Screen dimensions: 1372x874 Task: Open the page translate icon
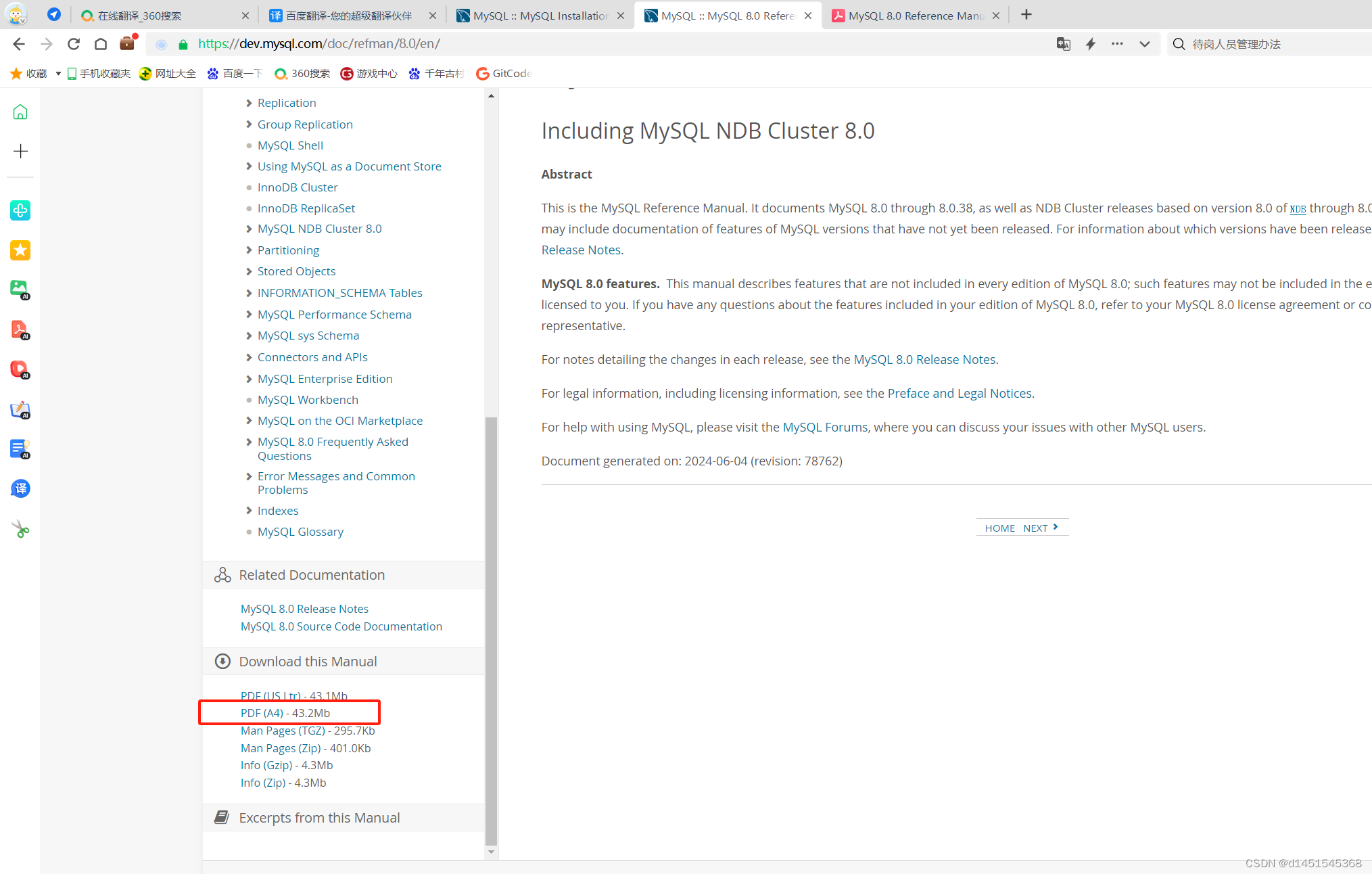1064,44
